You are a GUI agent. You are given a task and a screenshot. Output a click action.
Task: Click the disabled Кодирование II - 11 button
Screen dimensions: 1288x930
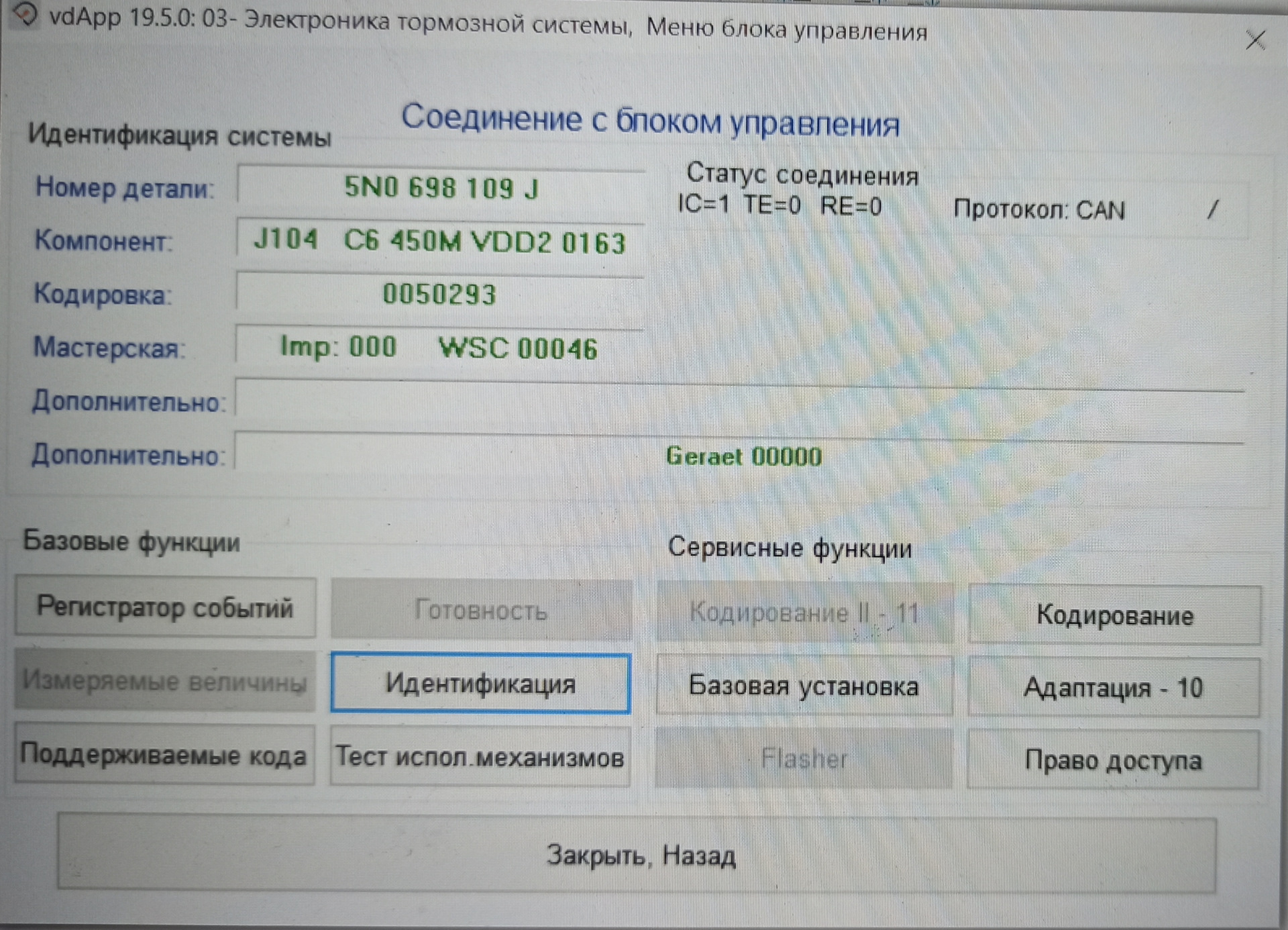pos(804,613)
